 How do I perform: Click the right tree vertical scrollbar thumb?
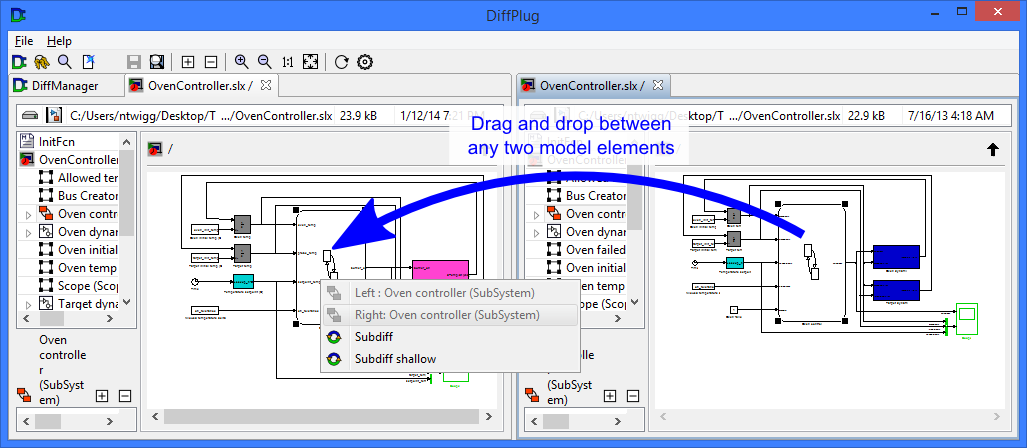[635, 196]
